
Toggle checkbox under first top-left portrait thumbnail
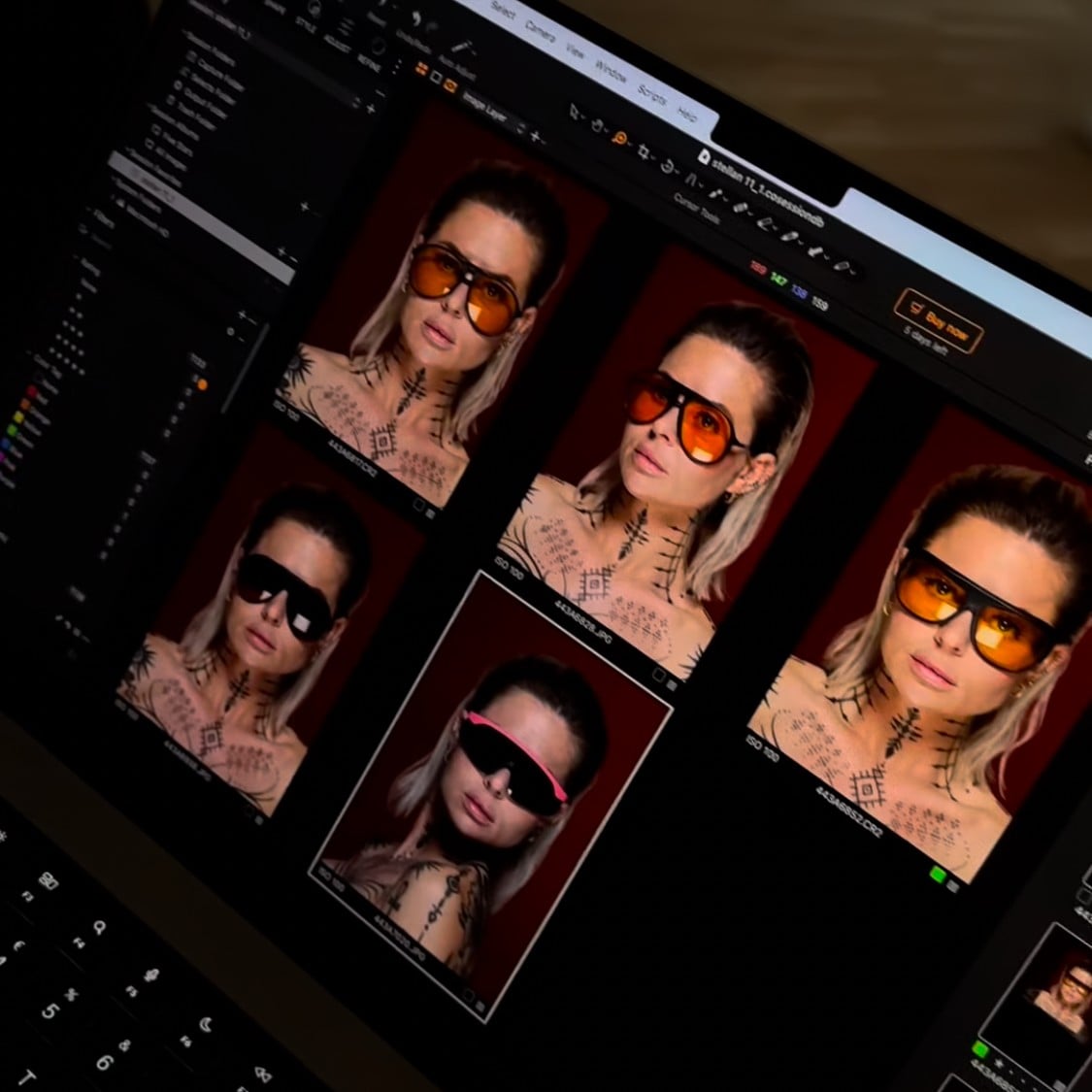pos(420,506)
